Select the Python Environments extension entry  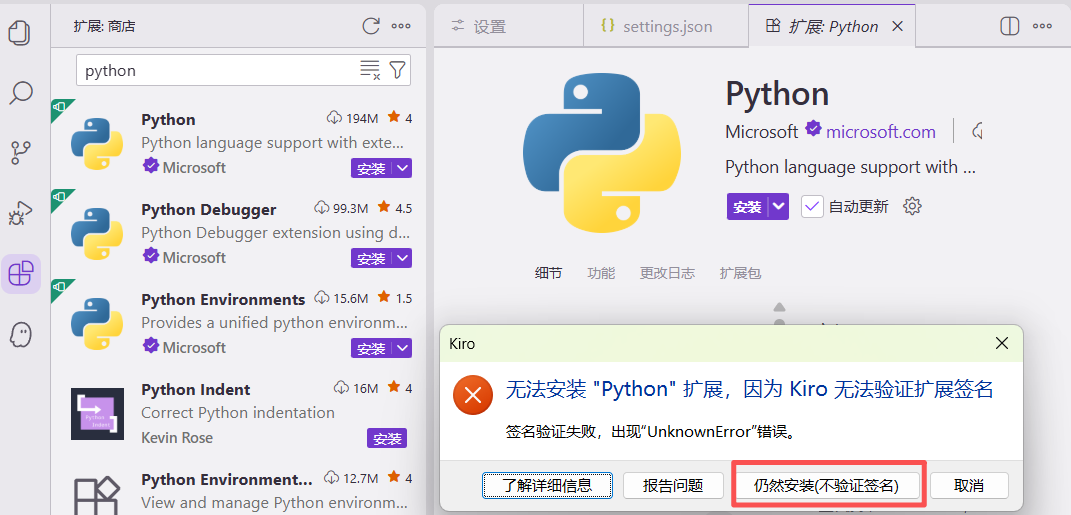click(238, 324)
